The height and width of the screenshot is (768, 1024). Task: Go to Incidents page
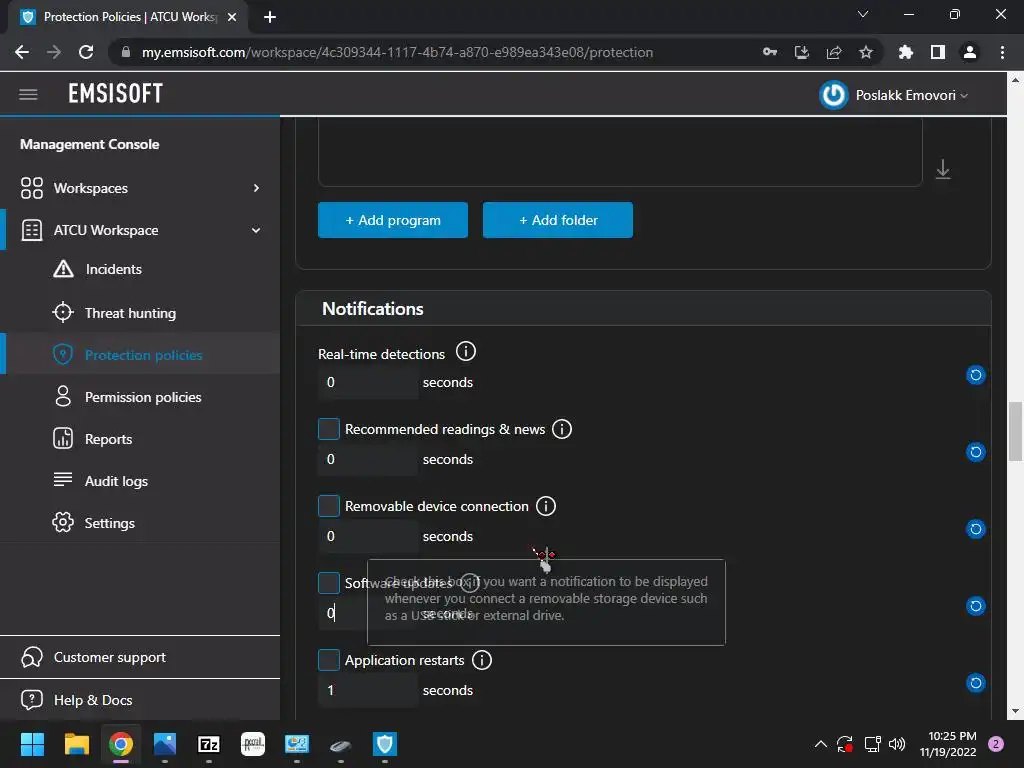pyautogui.click(x=114, y=269)
